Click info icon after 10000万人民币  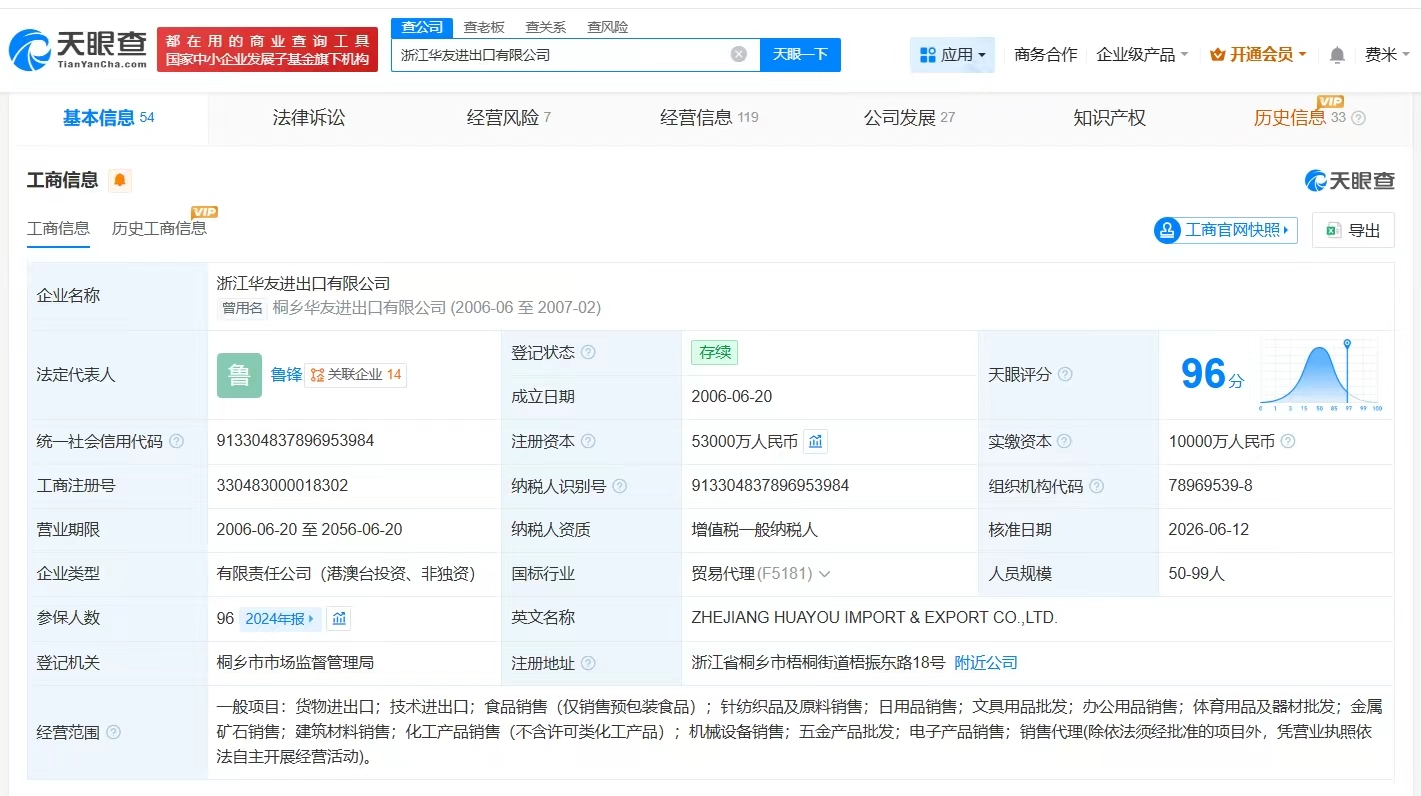pyautogui.click(x=1288, y=441)
